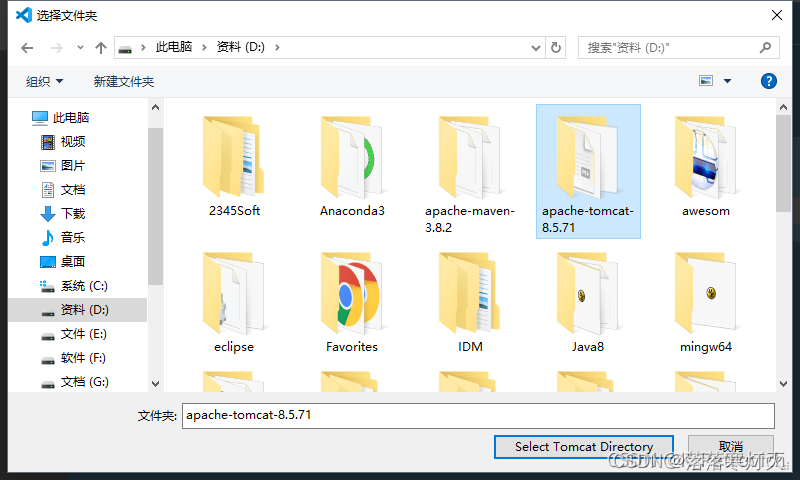
Task: Select the Anaconda3 folder
Action: click(352, 167)
